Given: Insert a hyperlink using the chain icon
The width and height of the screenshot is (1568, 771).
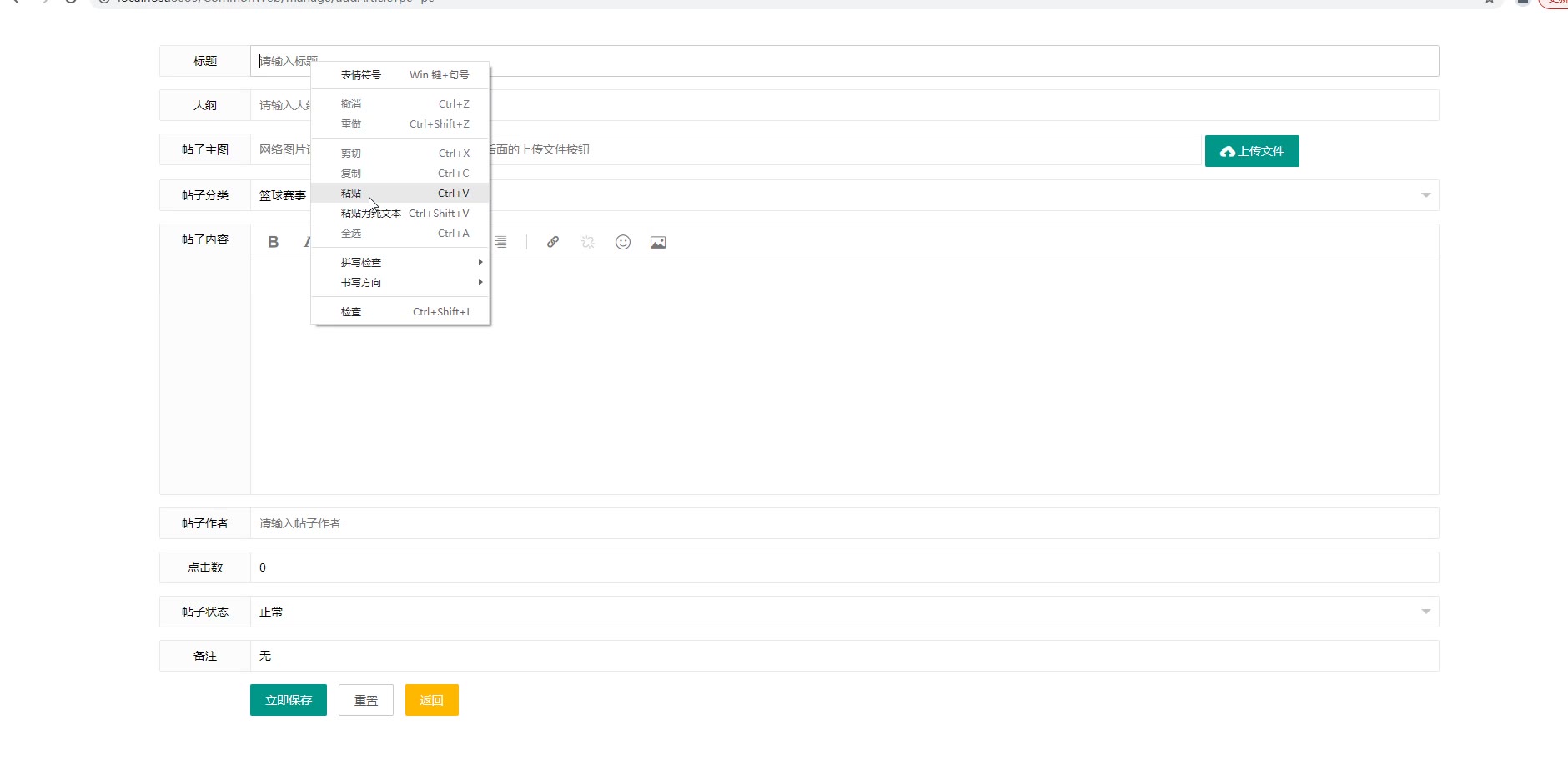Looking at the screenshot, I should click(x=553, y=242).
